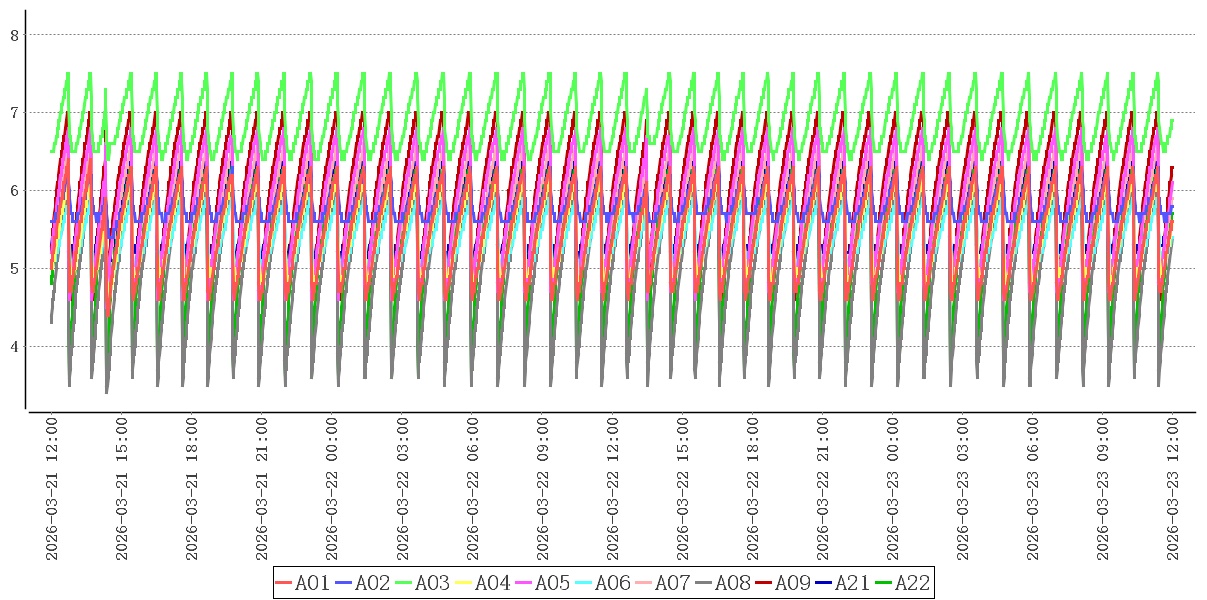1207x600 pixels.
Task: Click the y-axis value 6 label
Action: coord(14,191)
